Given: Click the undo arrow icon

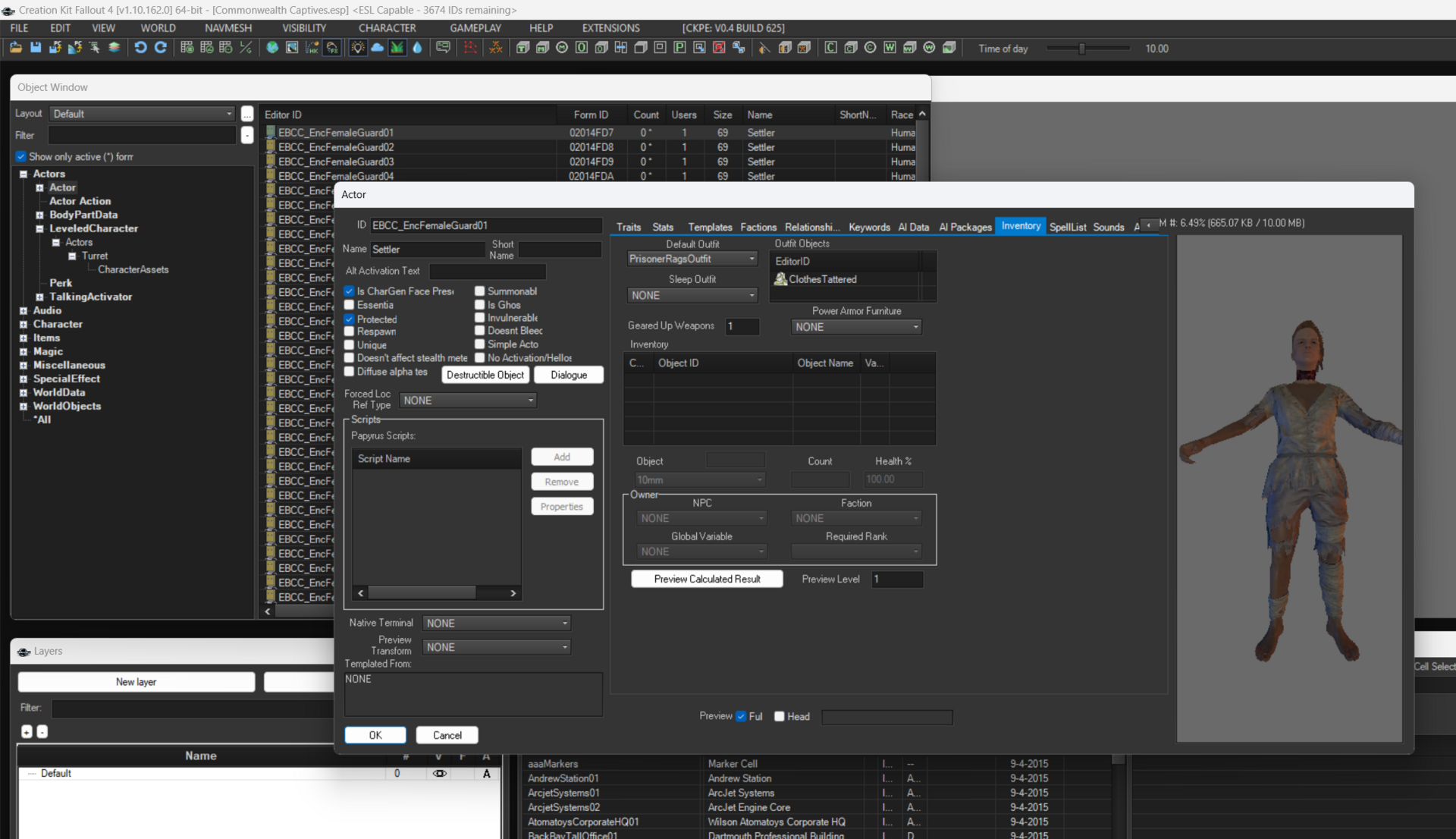Looking at the screenshot, I should [x=140, y=48].
